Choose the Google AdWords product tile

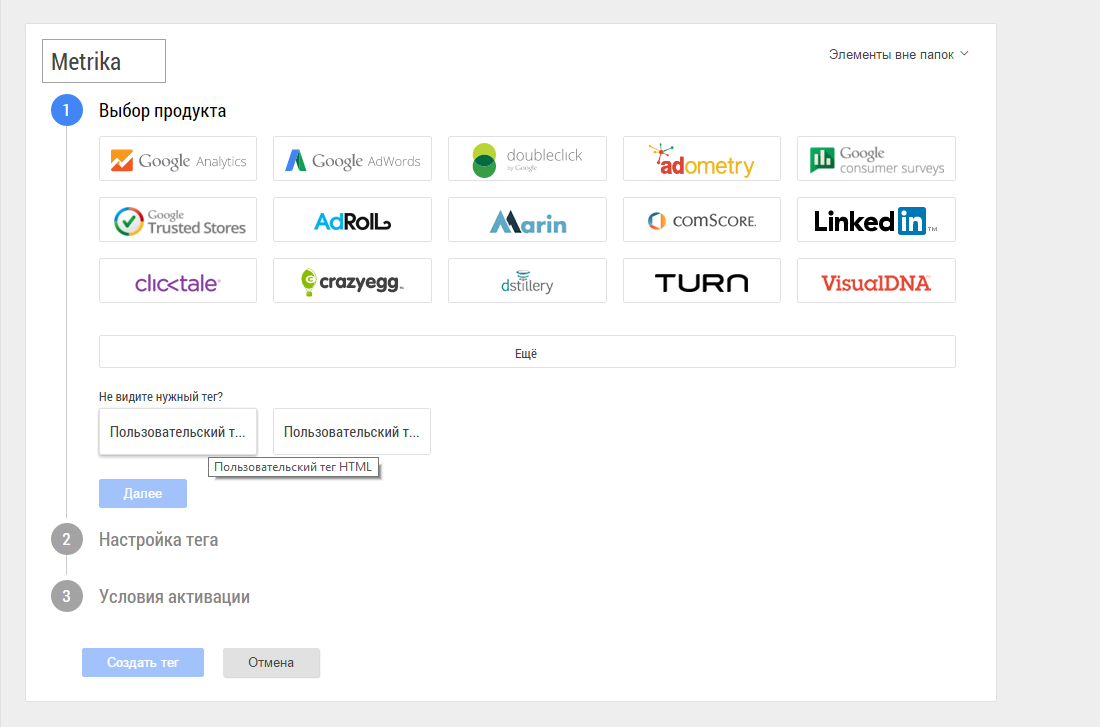click(x=352, y=159)
